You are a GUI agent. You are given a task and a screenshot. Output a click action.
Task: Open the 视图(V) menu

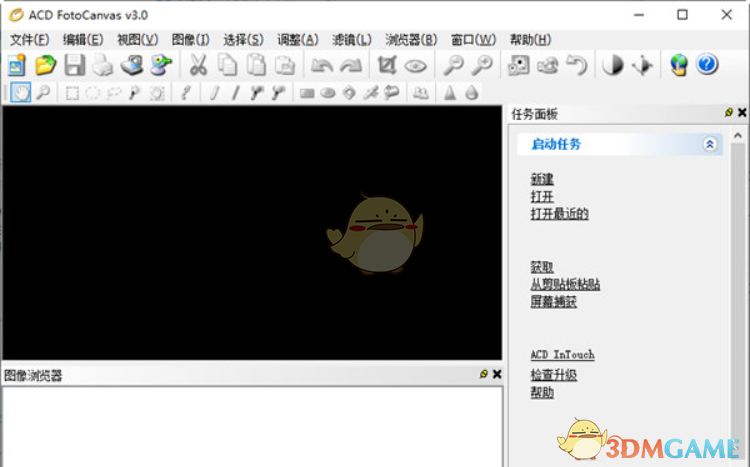138,40
